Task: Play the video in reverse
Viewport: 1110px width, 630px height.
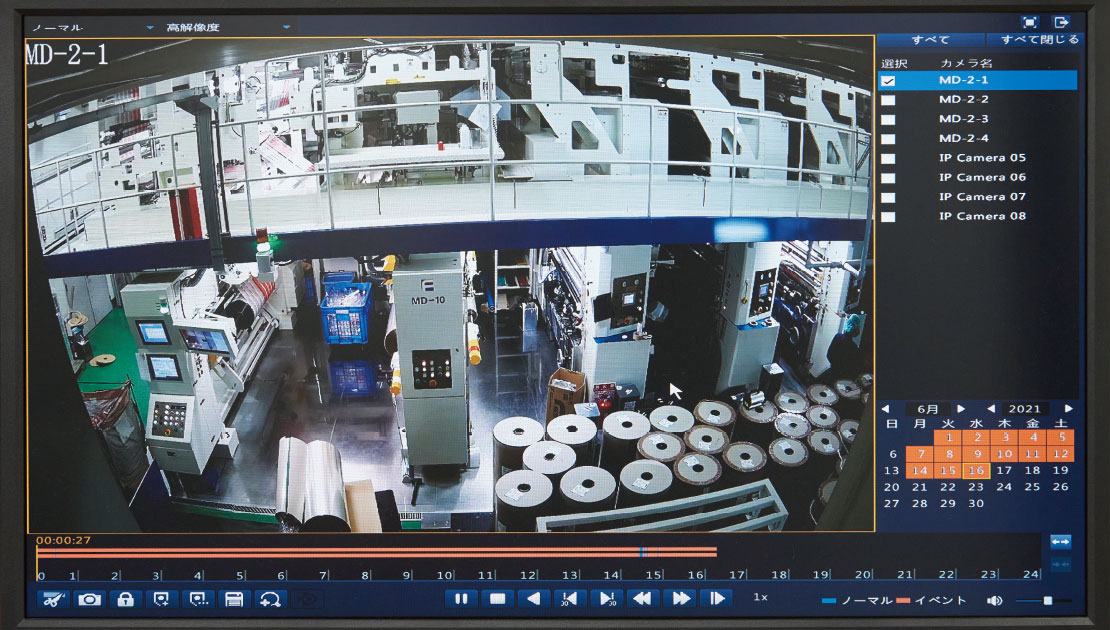Action: tap(534, 599)
